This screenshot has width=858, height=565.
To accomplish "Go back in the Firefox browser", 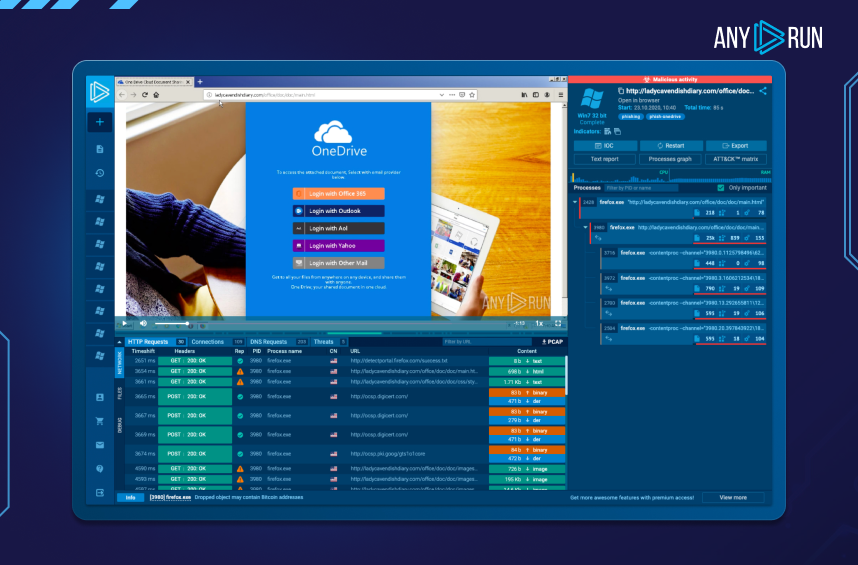I will pyautogui.click(x=121, y=95).
